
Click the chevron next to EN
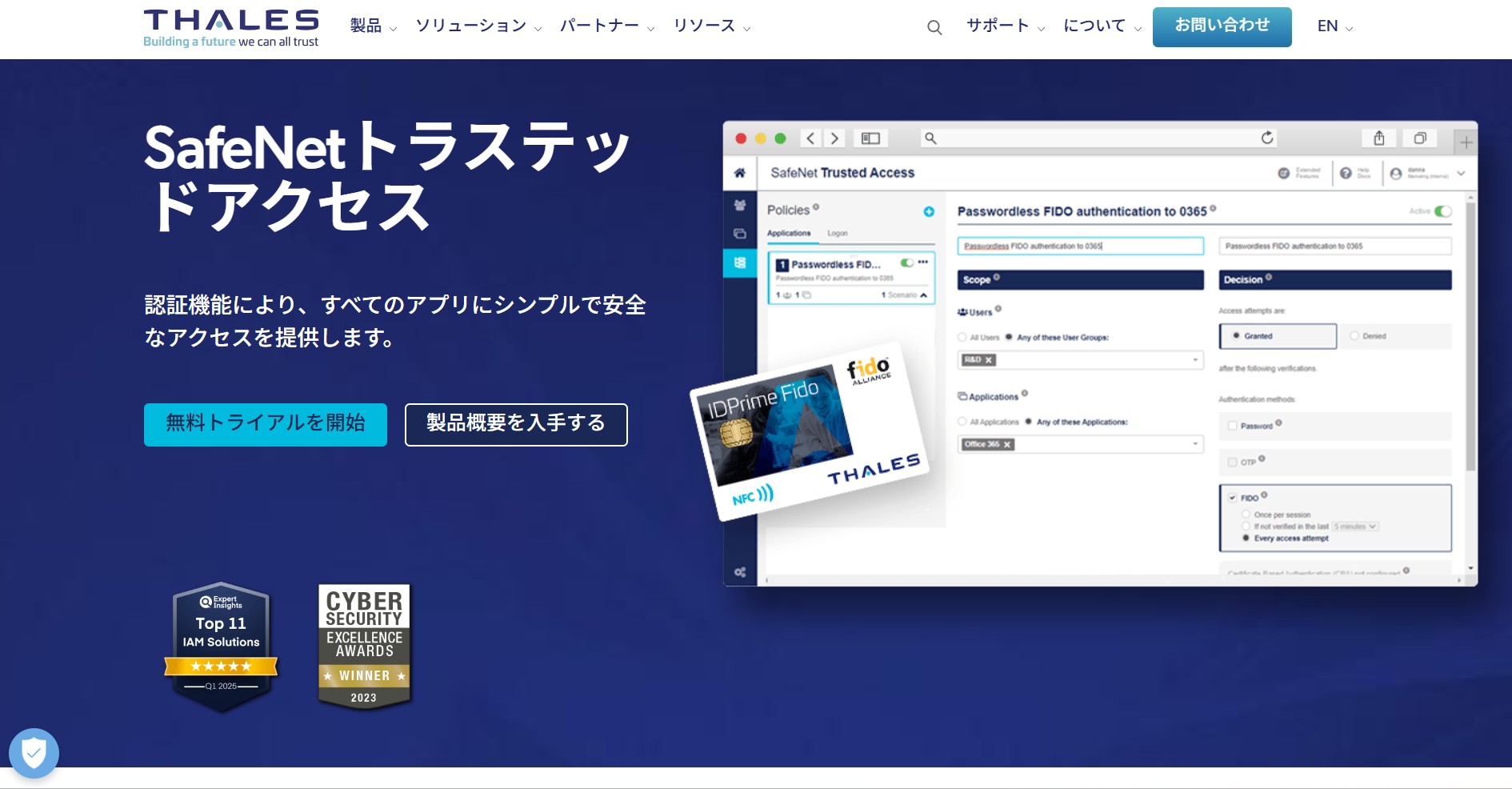pyautogui.click(x=1349, y=29)
